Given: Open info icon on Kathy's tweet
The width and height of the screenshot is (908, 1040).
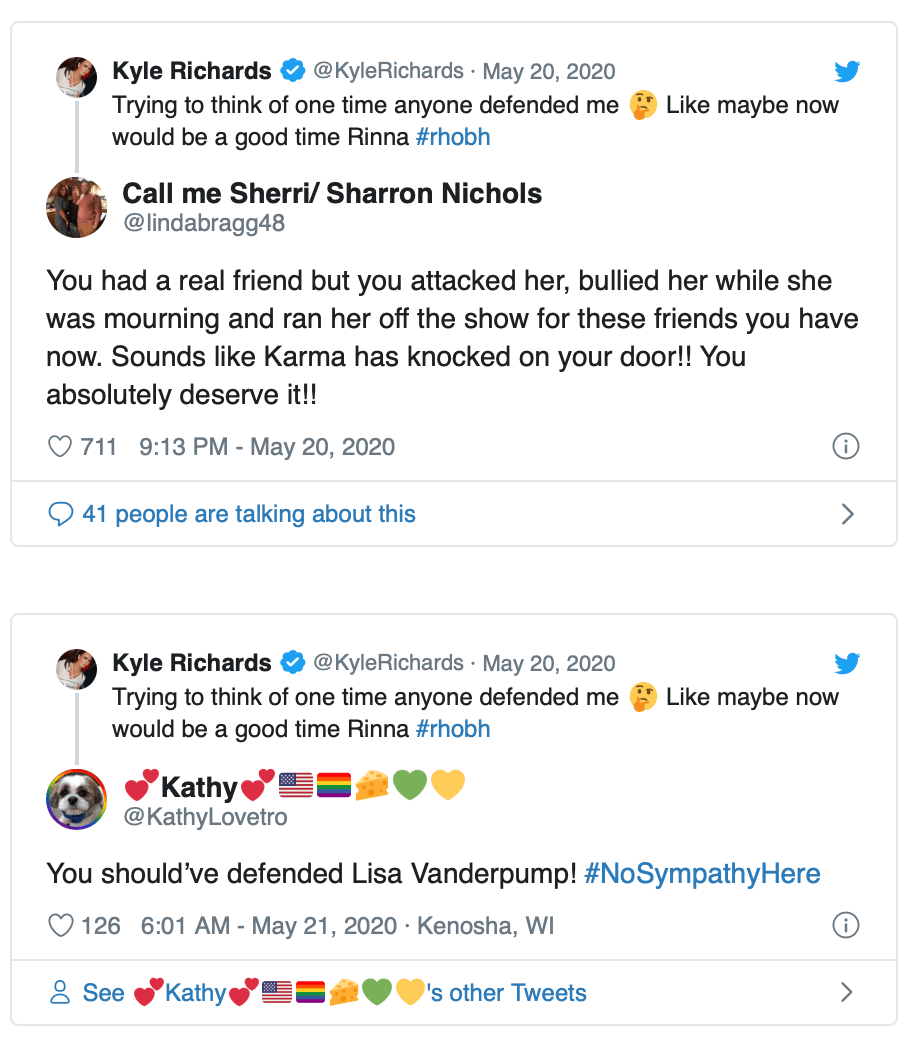Looking at the screenshot, I should [846, 926].
